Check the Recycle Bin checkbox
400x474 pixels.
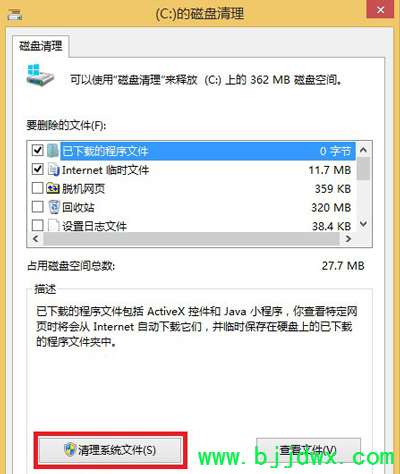pos(37,207)
